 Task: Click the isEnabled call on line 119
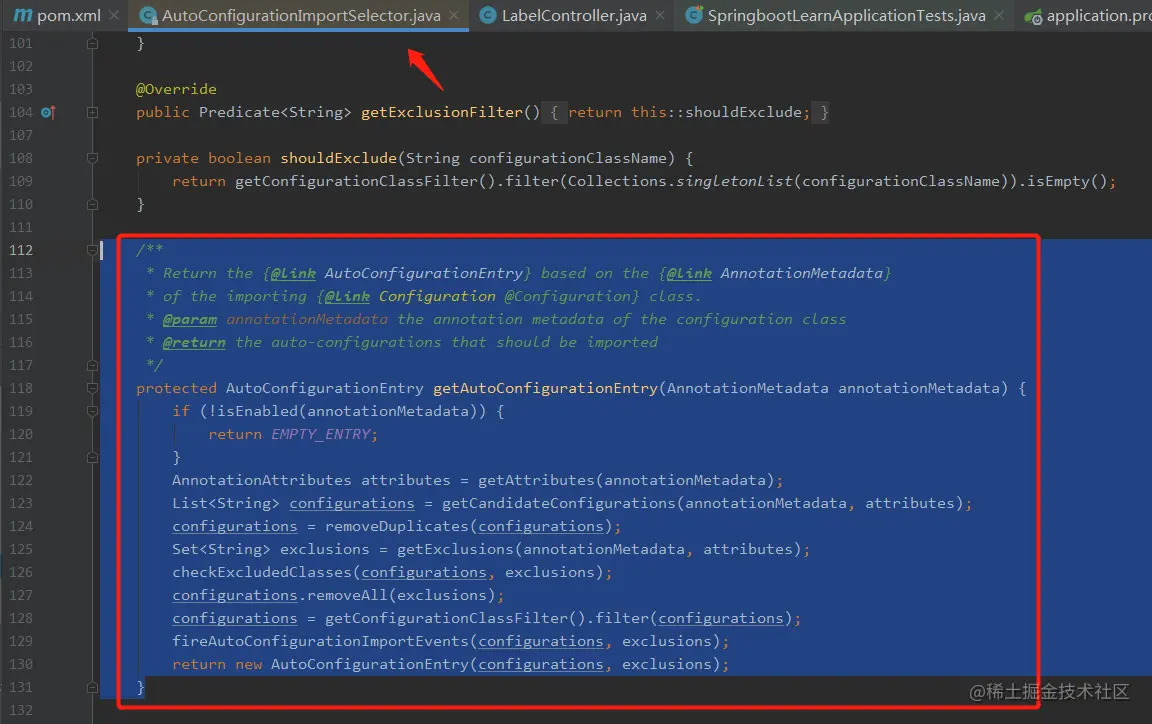tap(257, 412)
